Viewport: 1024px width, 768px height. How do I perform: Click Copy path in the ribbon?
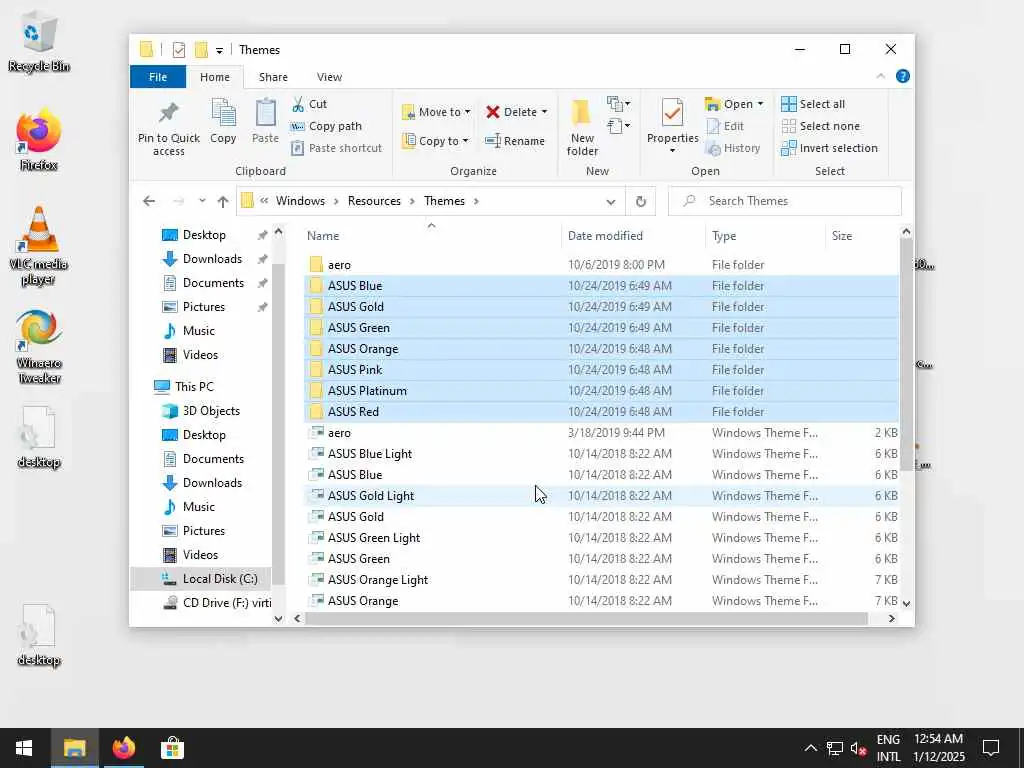point(326,126)
